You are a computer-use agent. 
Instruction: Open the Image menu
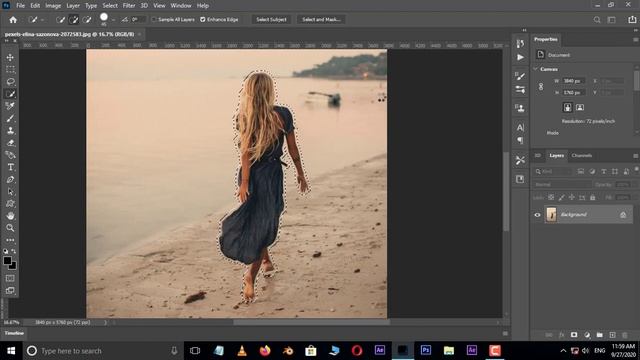(x=53, y=6)
